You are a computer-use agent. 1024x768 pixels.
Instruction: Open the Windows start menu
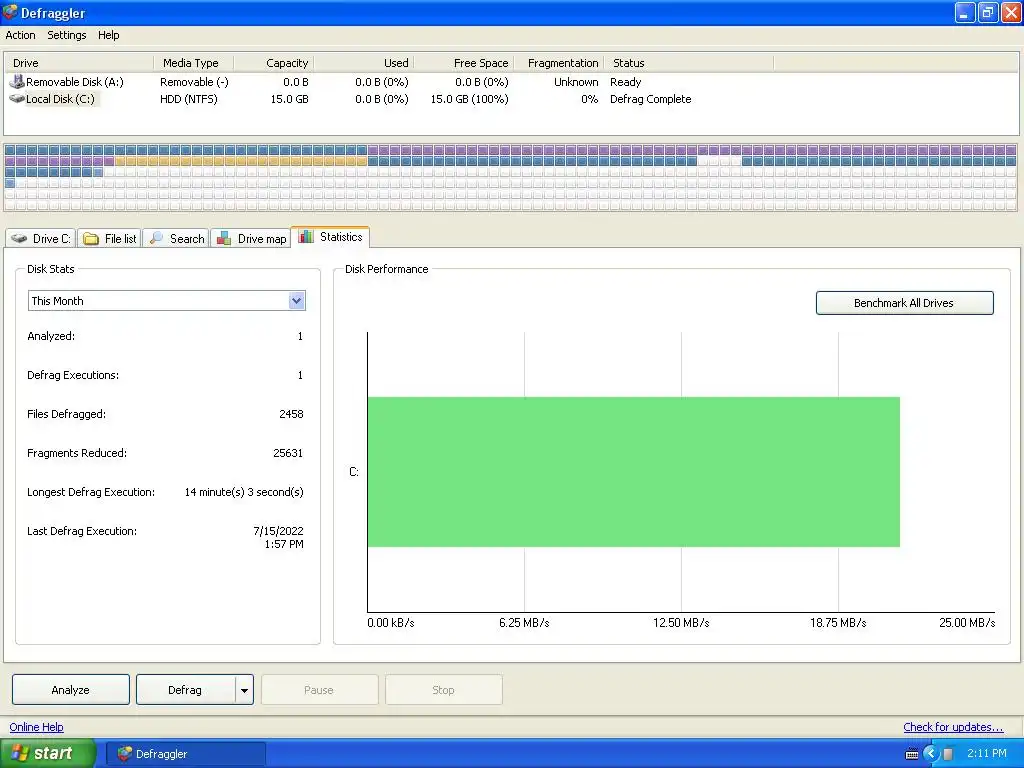[x=47, y=754]
